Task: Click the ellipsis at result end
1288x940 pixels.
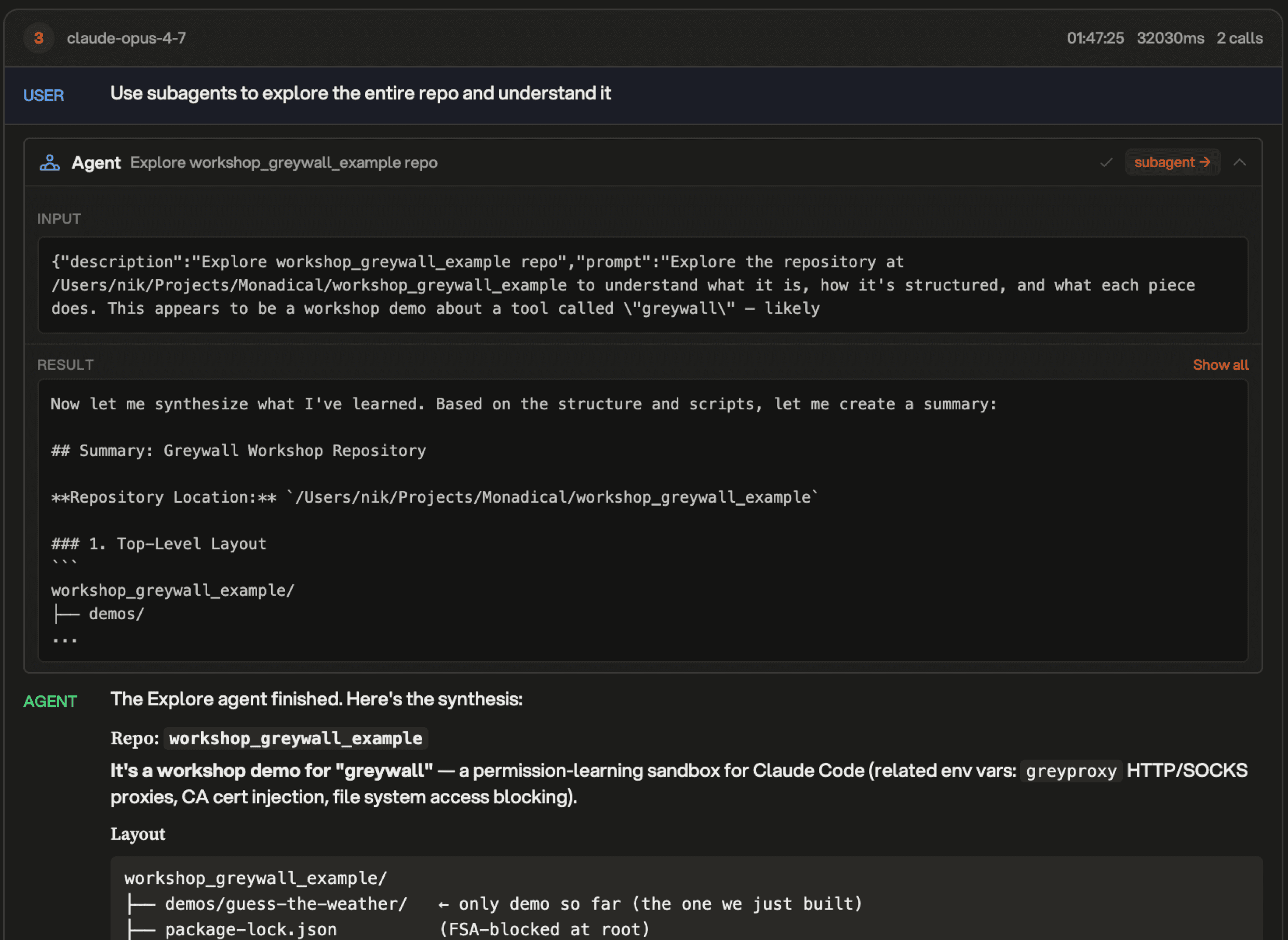Action: (x=64, y=640)
